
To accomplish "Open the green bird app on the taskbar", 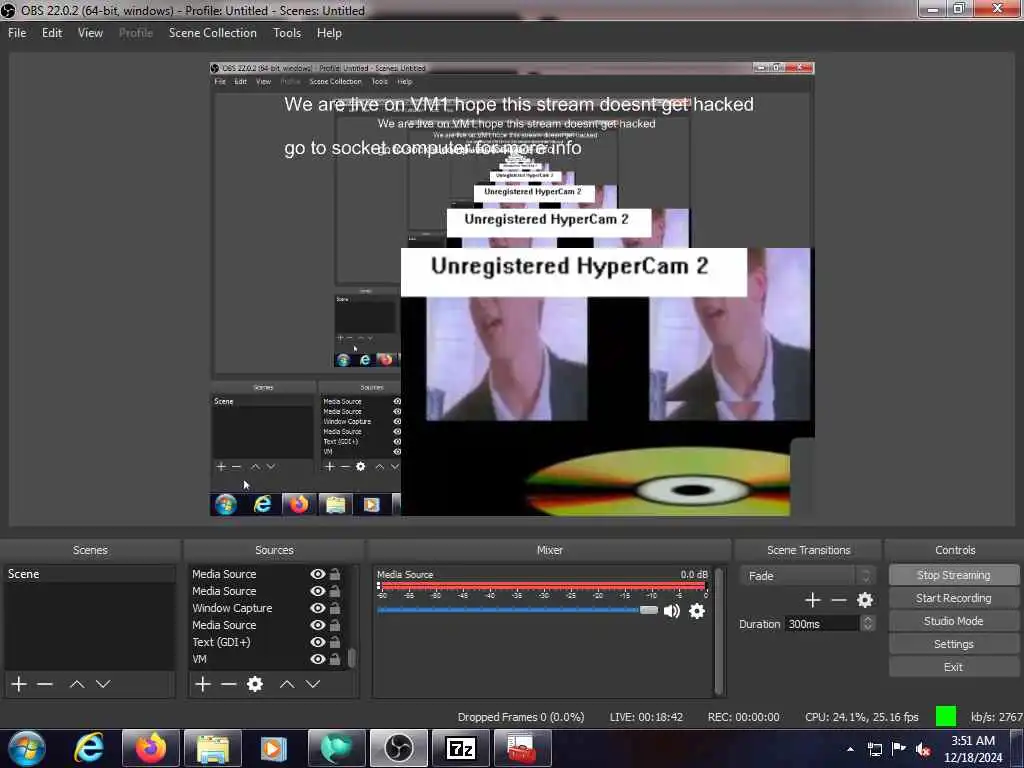I will [336, 748].
